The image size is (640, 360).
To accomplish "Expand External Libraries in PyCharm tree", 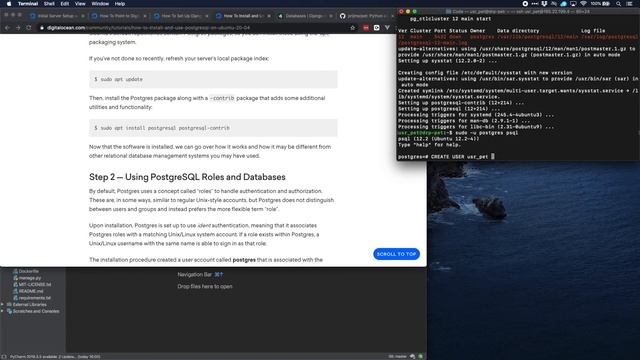I will [2, 304].
